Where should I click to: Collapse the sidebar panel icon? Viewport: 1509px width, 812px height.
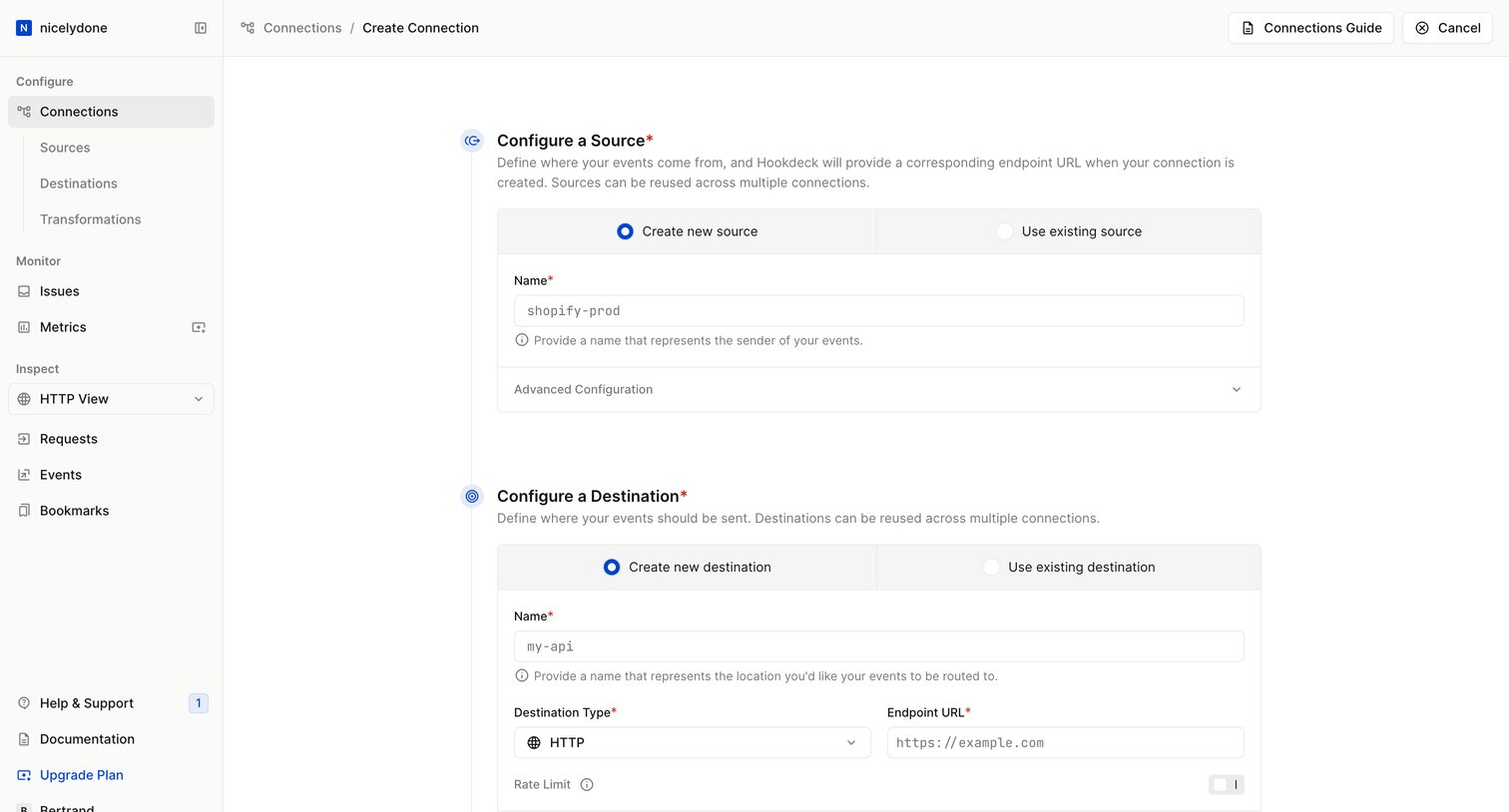point(201,28)
